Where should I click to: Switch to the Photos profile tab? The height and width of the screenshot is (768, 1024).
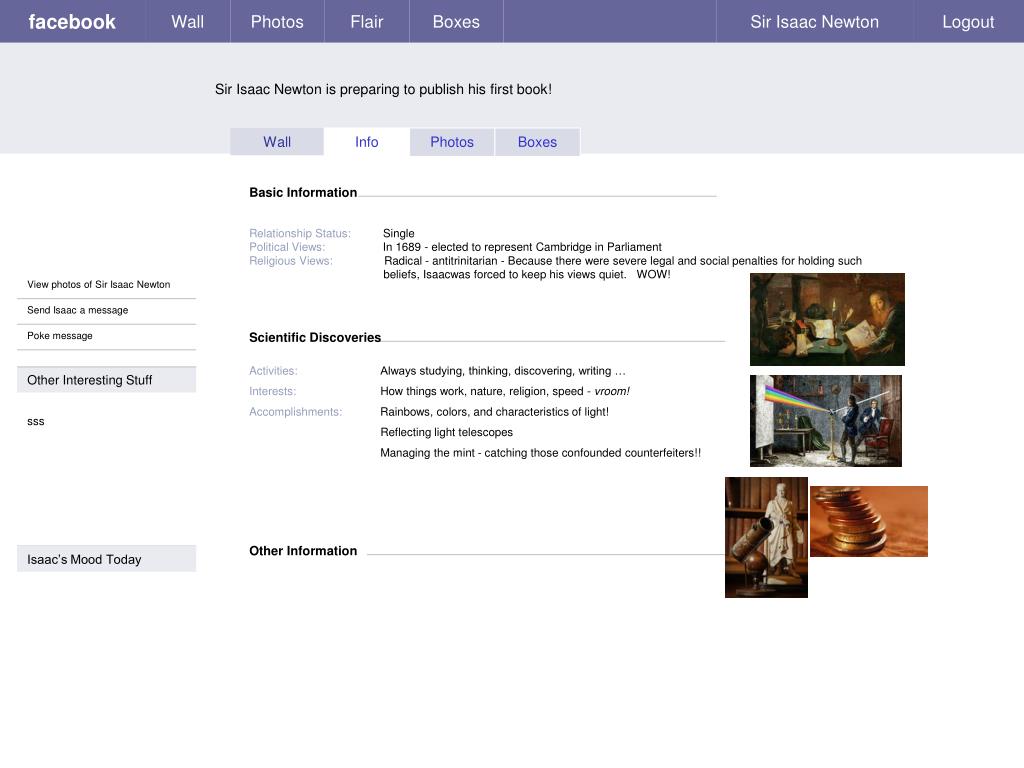coord(452,142)
